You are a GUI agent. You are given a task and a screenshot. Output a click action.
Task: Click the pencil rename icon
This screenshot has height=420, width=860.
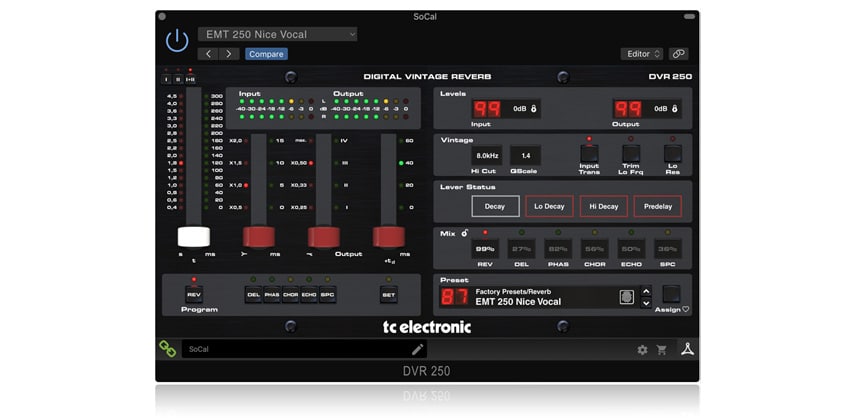click(418, 349)
